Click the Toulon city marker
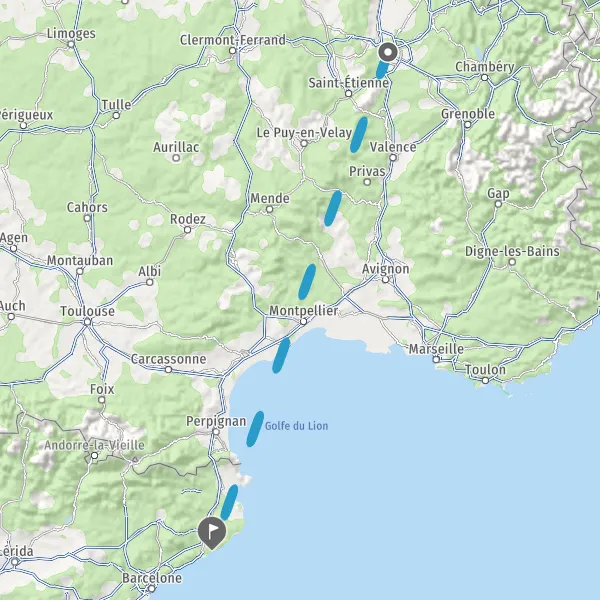The image size is (600, 600). point(485,380)
